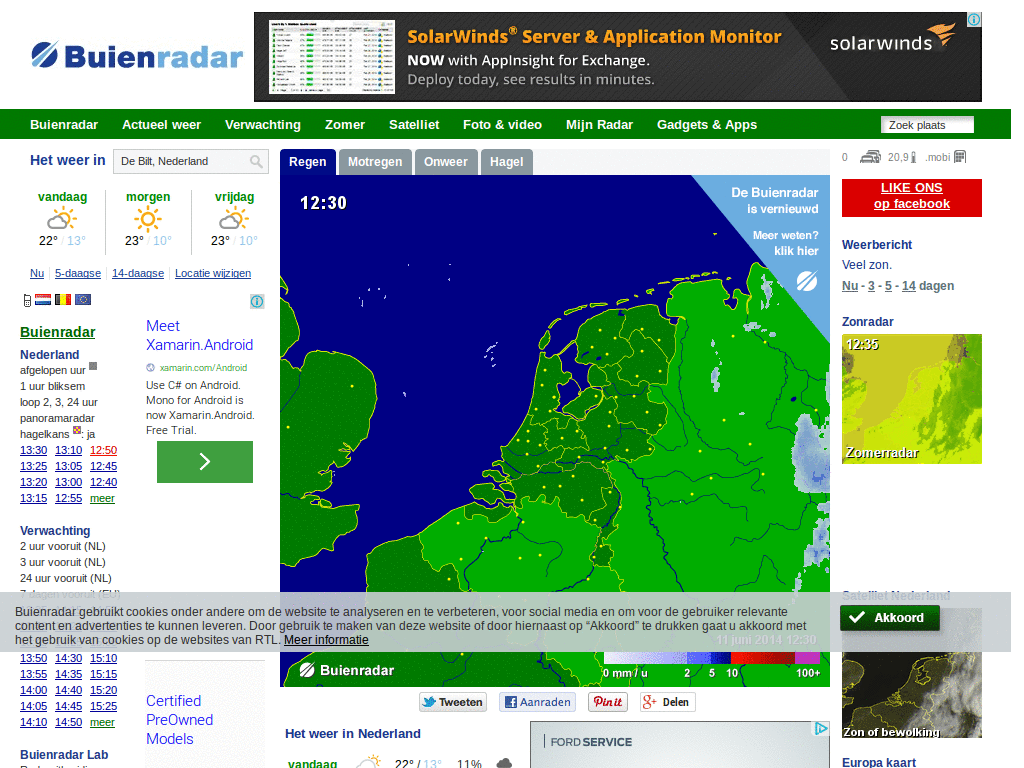Click the Weerbericht heading
1024x768 pixels.
tap(876, 245)
